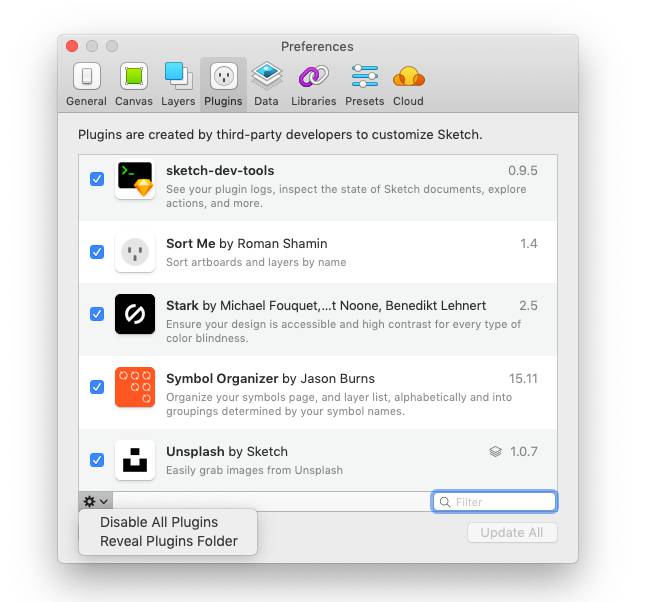Open the Layers preferences pane

pyautogui.click(x=178, y=84)
